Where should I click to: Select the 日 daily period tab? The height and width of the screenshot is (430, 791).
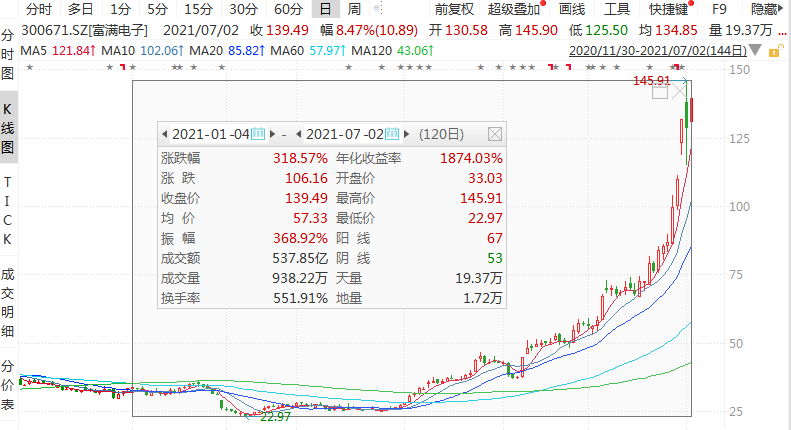[x=325, y=9]
